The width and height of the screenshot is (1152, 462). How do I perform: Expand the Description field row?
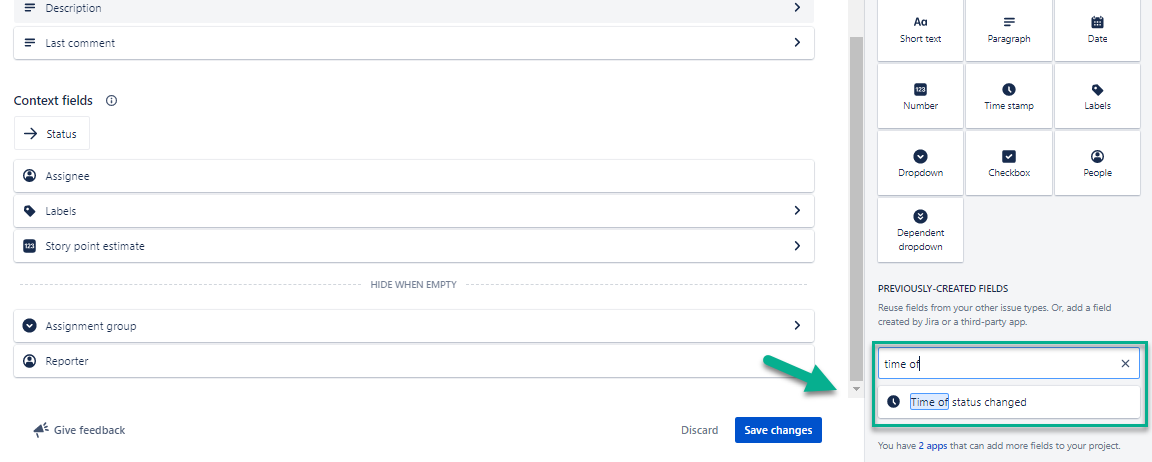(797, 8)
